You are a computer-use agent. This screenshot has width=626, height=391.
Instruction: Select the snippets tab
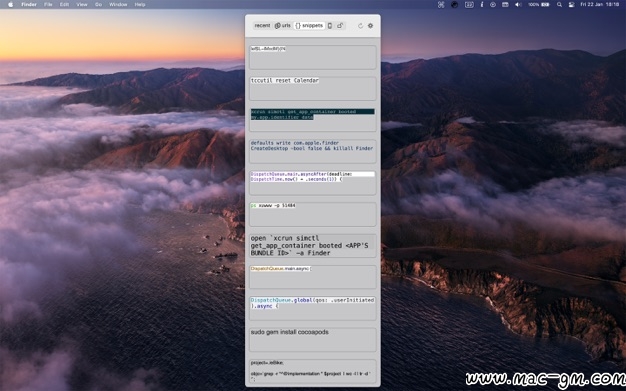point(309,26)
